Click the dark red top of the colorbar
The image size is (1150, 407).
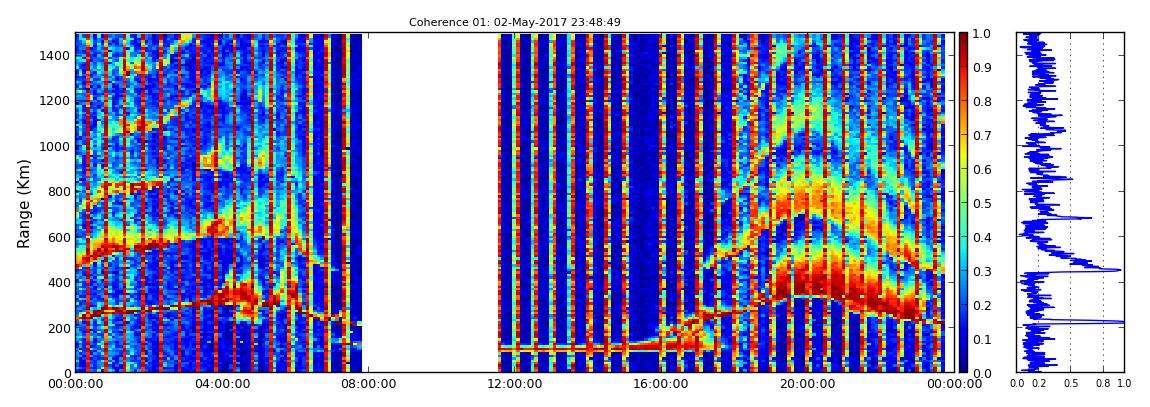[964, 38]
